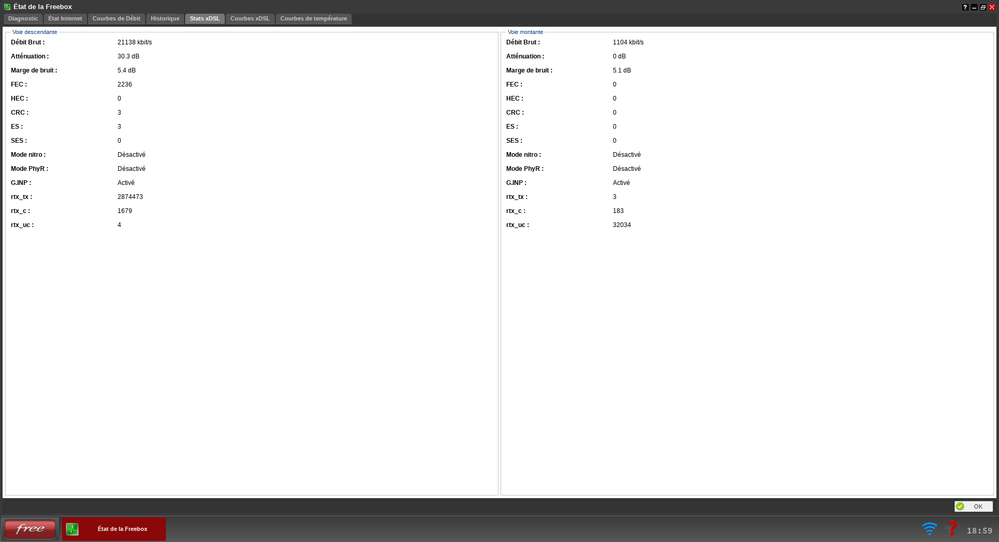Click upstream Mode PhyR label

pos(525,169)
